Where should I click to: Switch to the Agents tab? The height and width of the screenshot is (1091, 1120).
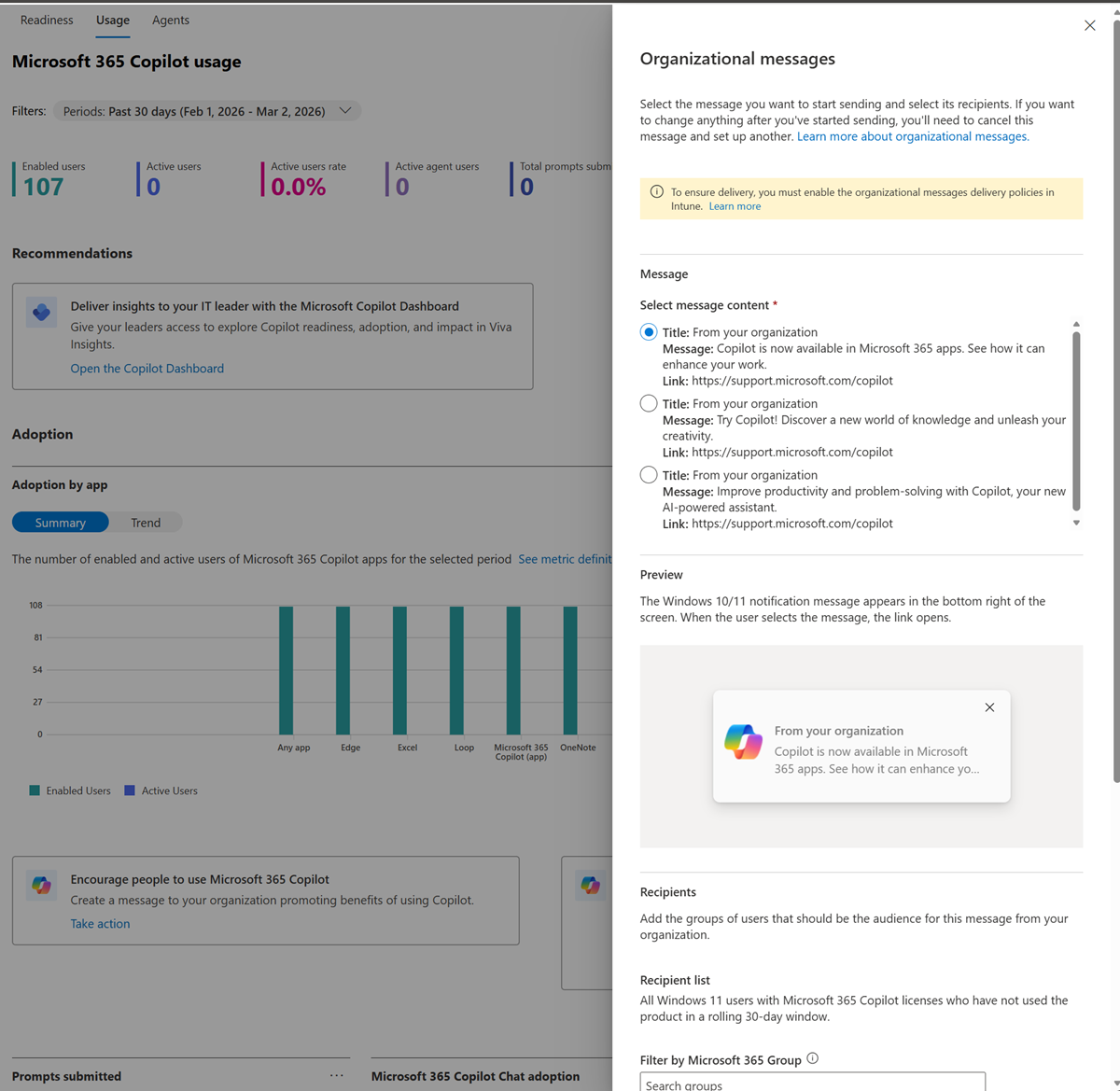171,20
